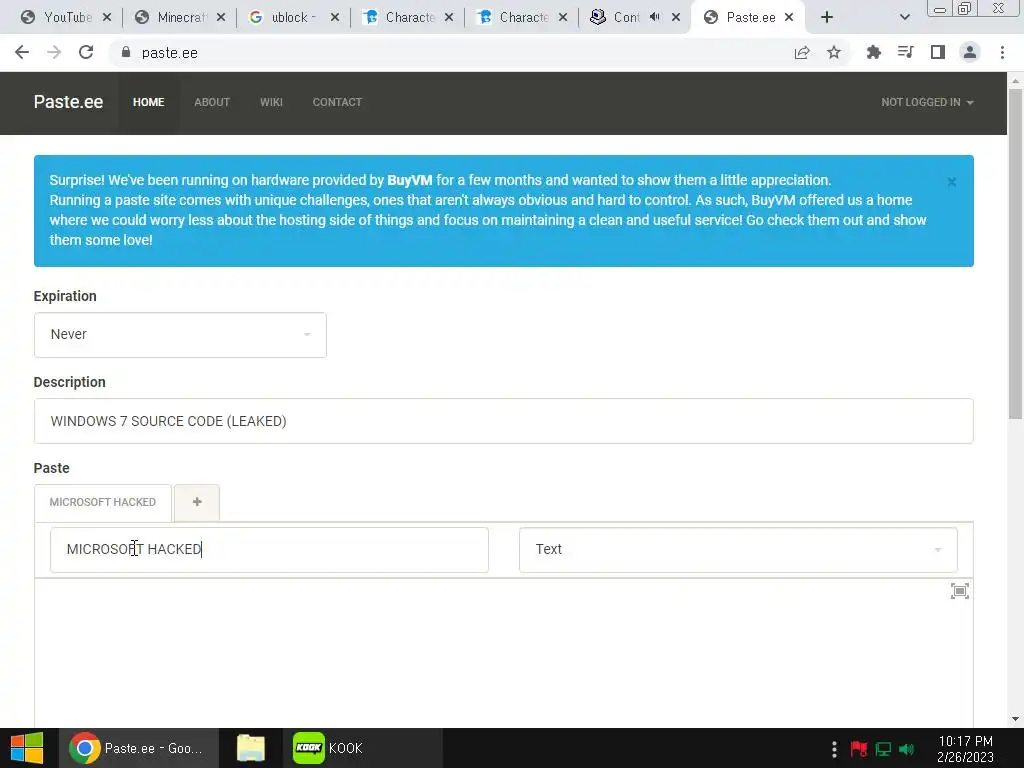Viewport: 1024px width, 768px height.
Task: Reload the paste.ee page
Action: click(x=86, y=52)
